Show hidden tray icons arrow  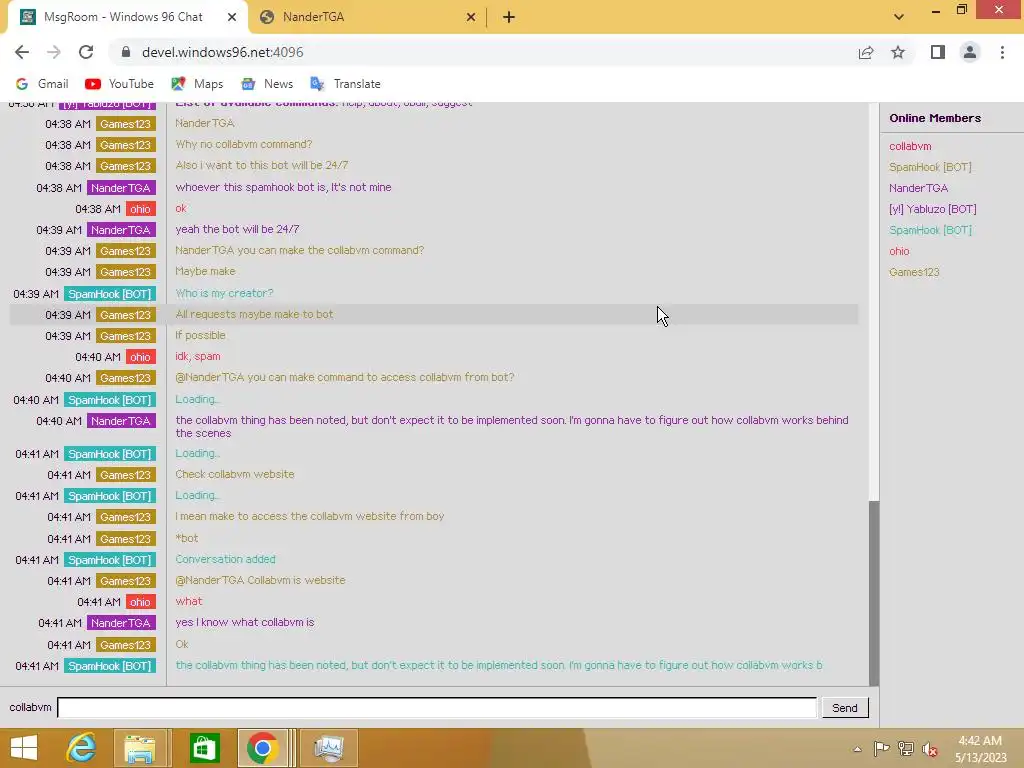pyautogui.click(x=857, y=749)
